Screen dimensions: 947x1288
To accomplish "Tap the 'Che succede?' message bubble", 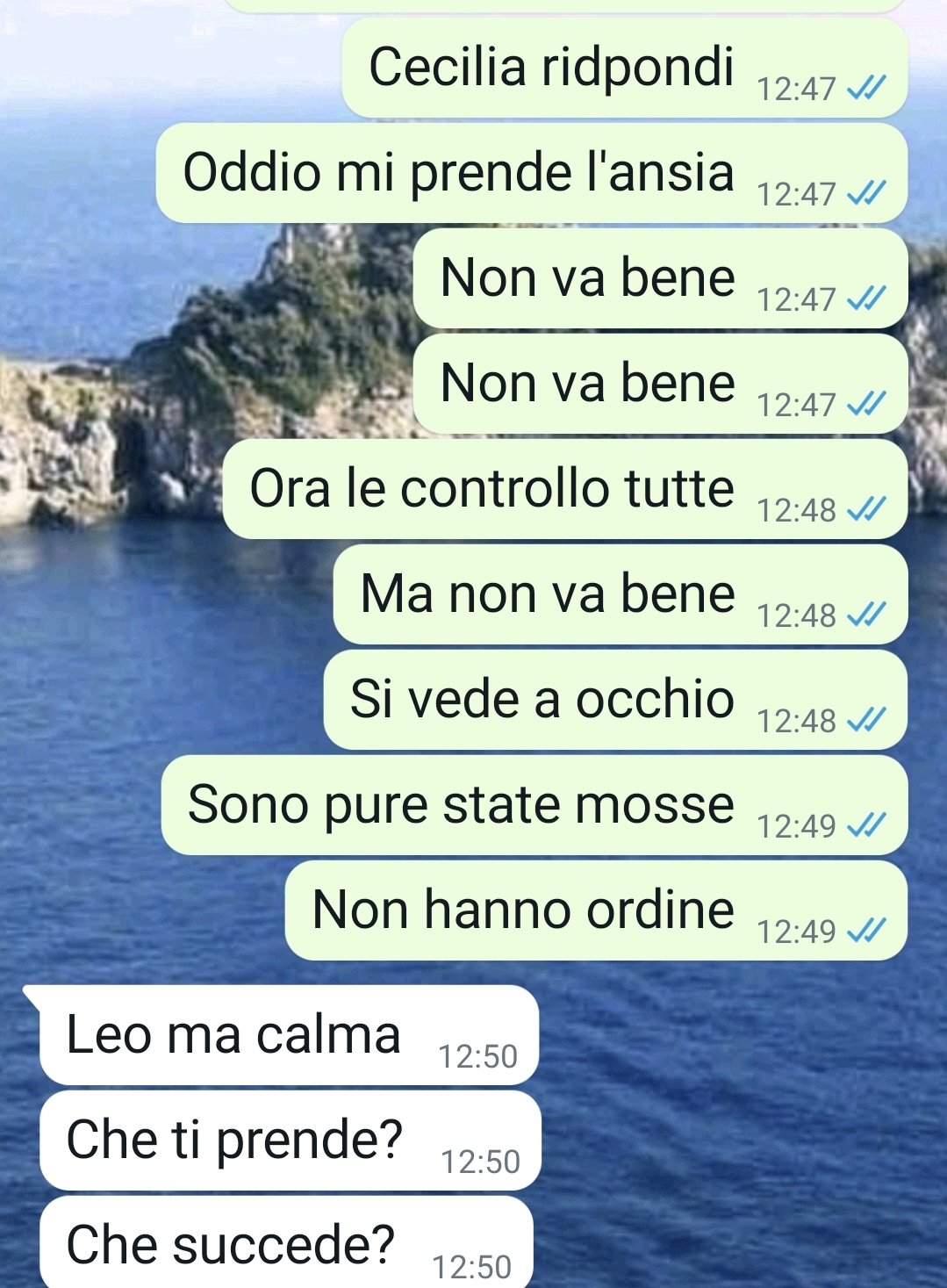I will [286, 1242].
